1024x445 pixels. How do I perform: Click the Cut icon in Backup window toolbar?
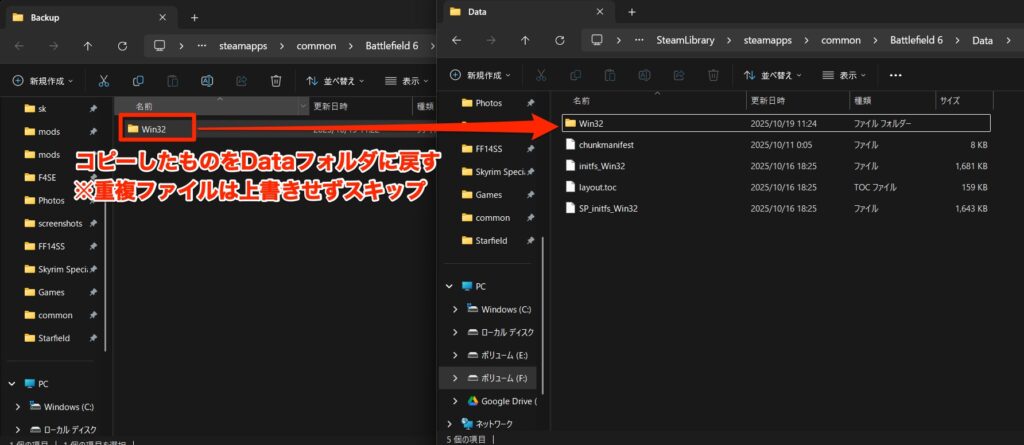103,80
